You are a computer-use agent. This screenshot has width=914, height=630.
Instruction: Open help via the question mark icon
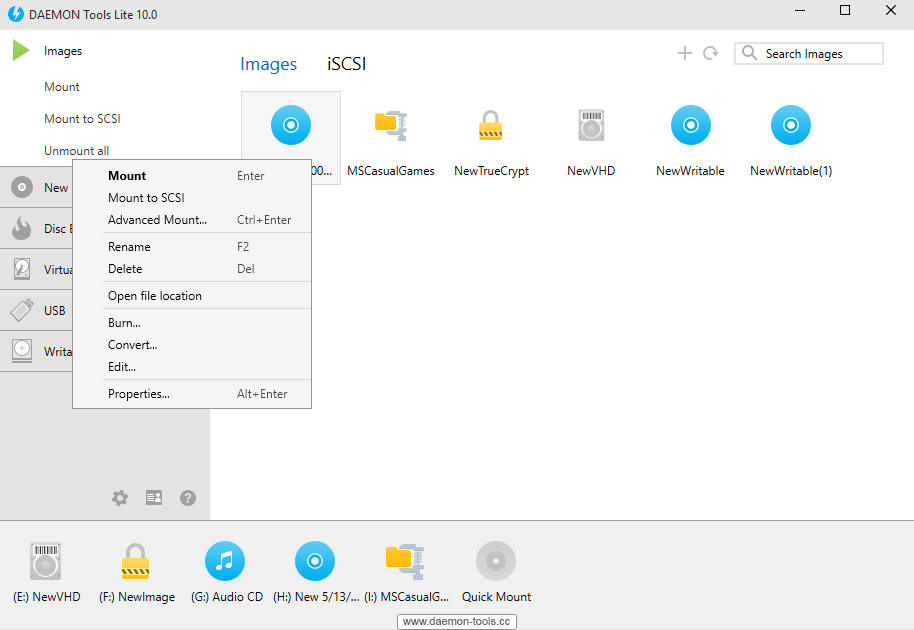187,497
